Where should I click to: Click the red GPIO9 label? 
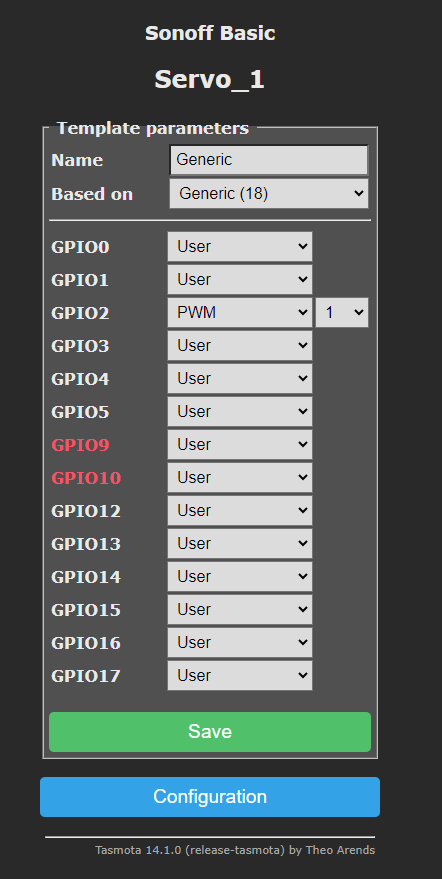coord(80,445)
